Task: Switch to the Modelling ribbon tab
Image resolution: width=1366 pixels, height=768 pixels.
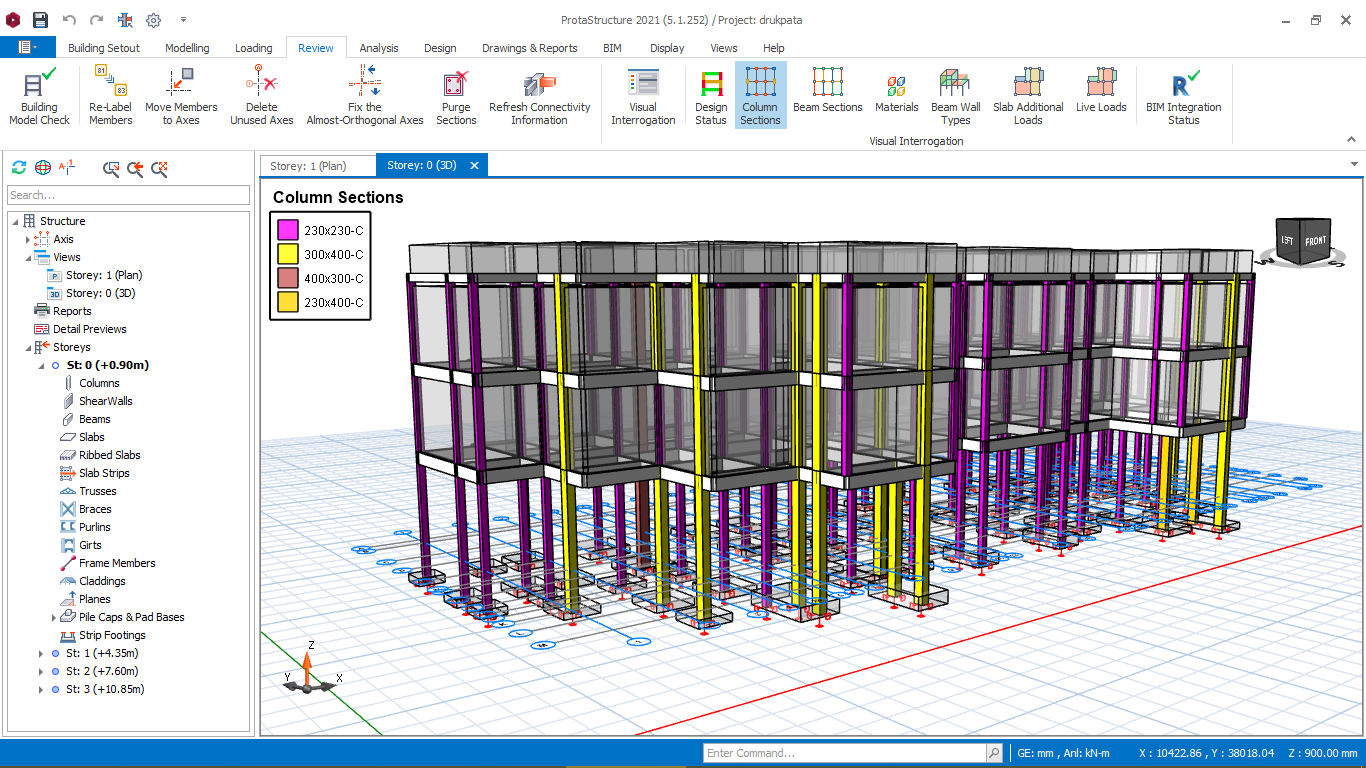Action: 187,48
